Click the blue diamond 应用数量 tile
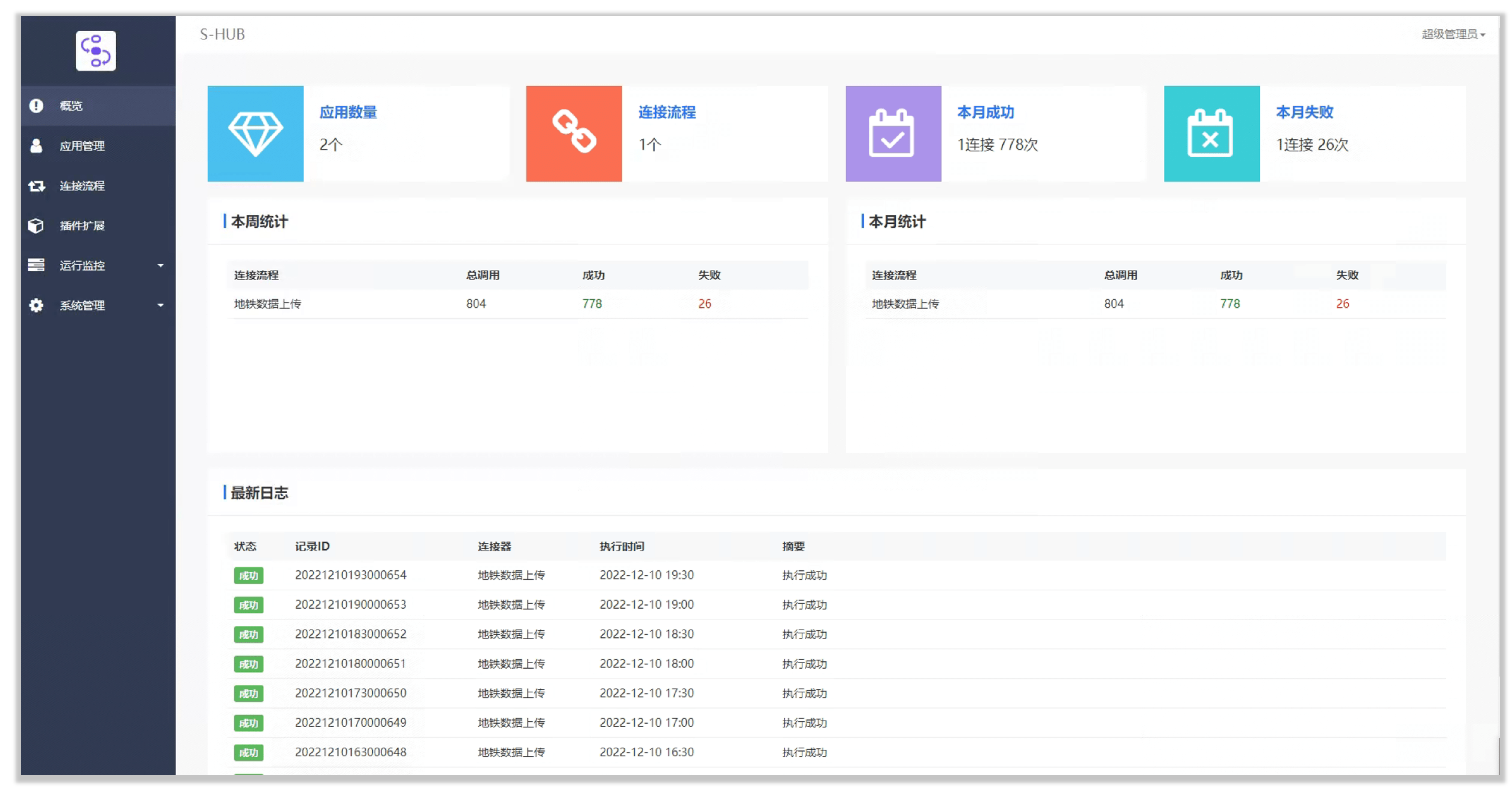The image size is (1512, 787). point(255,134)
